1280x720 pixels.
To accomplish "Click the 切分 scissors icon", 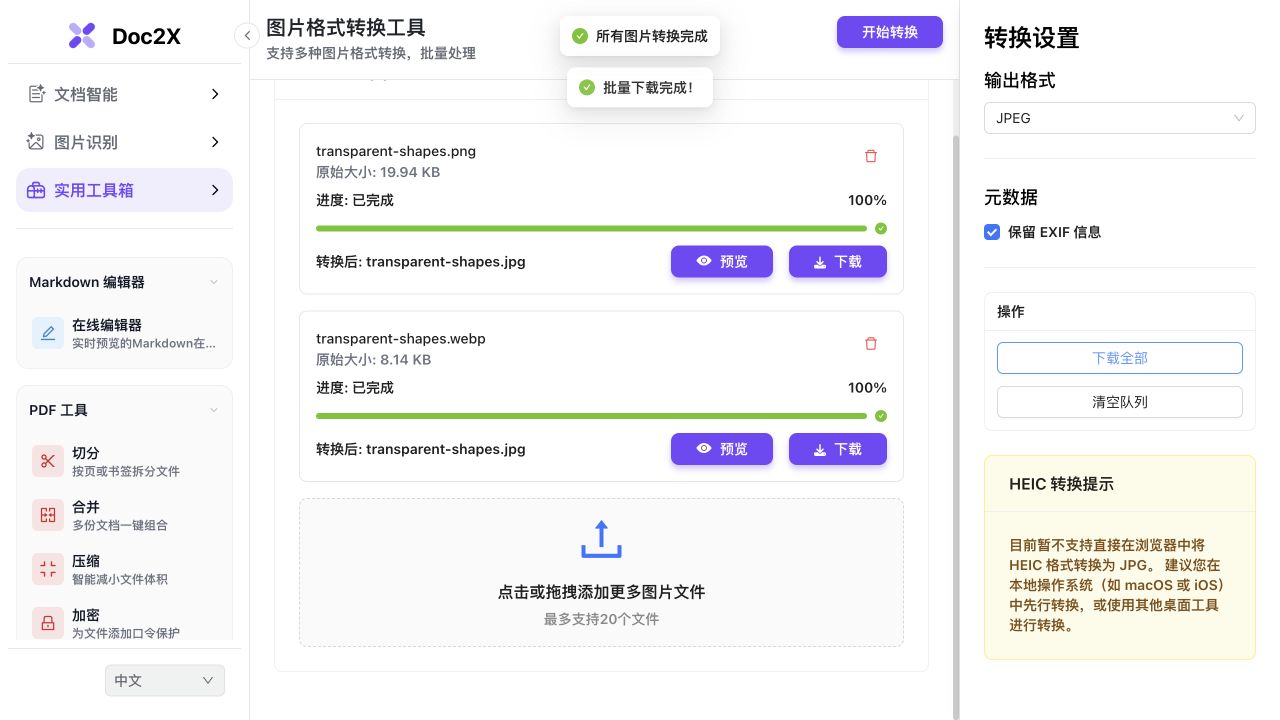I will coord(48,461).
